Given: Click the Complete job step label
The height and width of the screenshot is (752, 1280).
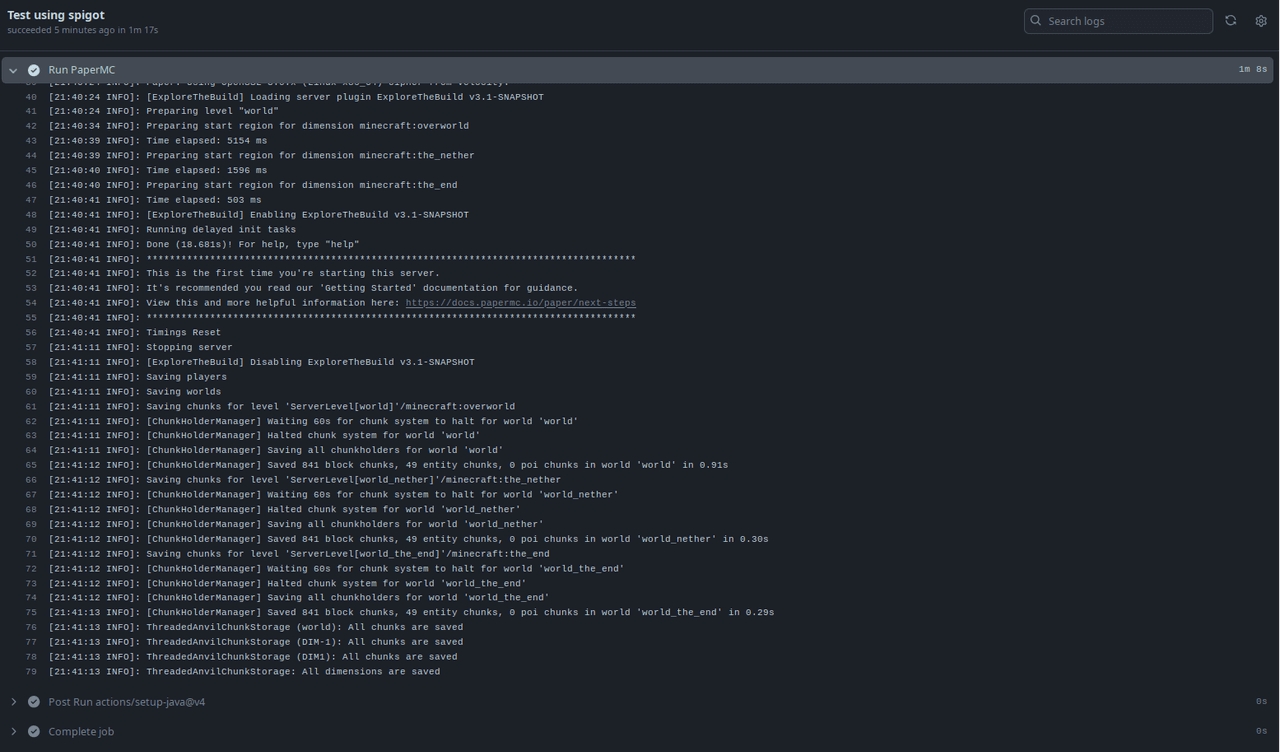Looking at the screenshot, I should pos(81,732).
